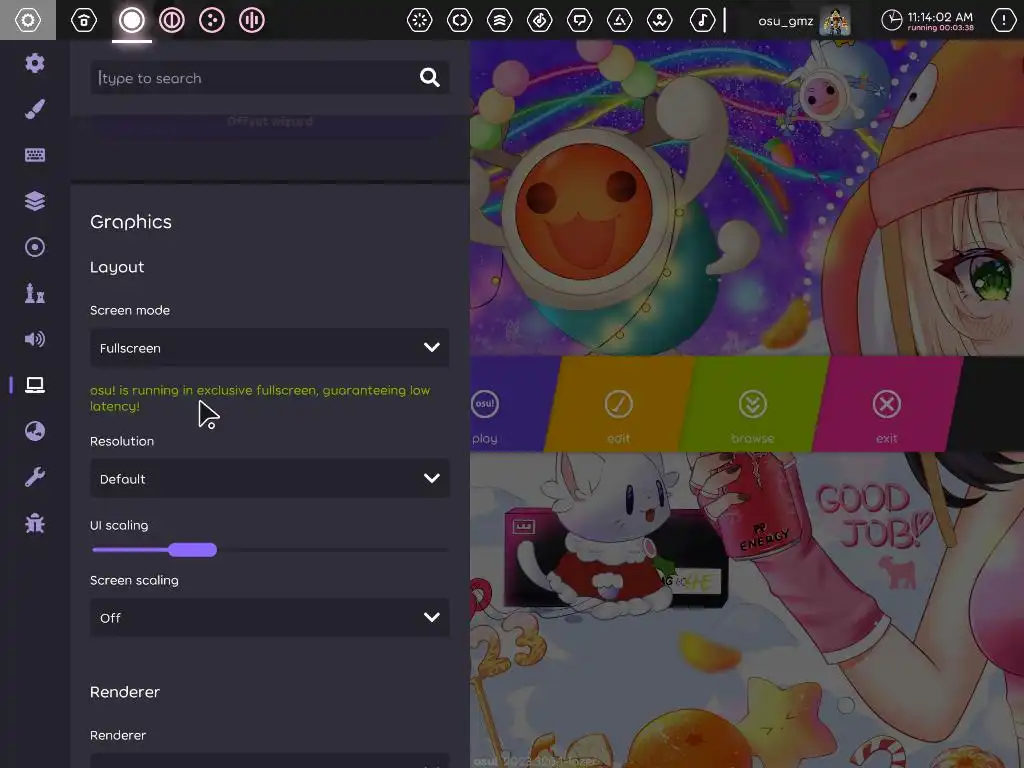1024x768 pixels.
Task: Switch to the catch game mode icon
Action: [x=212, y=20]
